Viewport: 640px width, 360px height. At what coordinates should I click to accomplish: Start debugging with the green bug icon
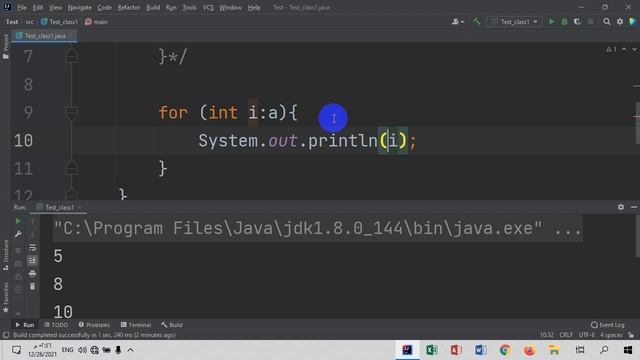pos(564,22)
